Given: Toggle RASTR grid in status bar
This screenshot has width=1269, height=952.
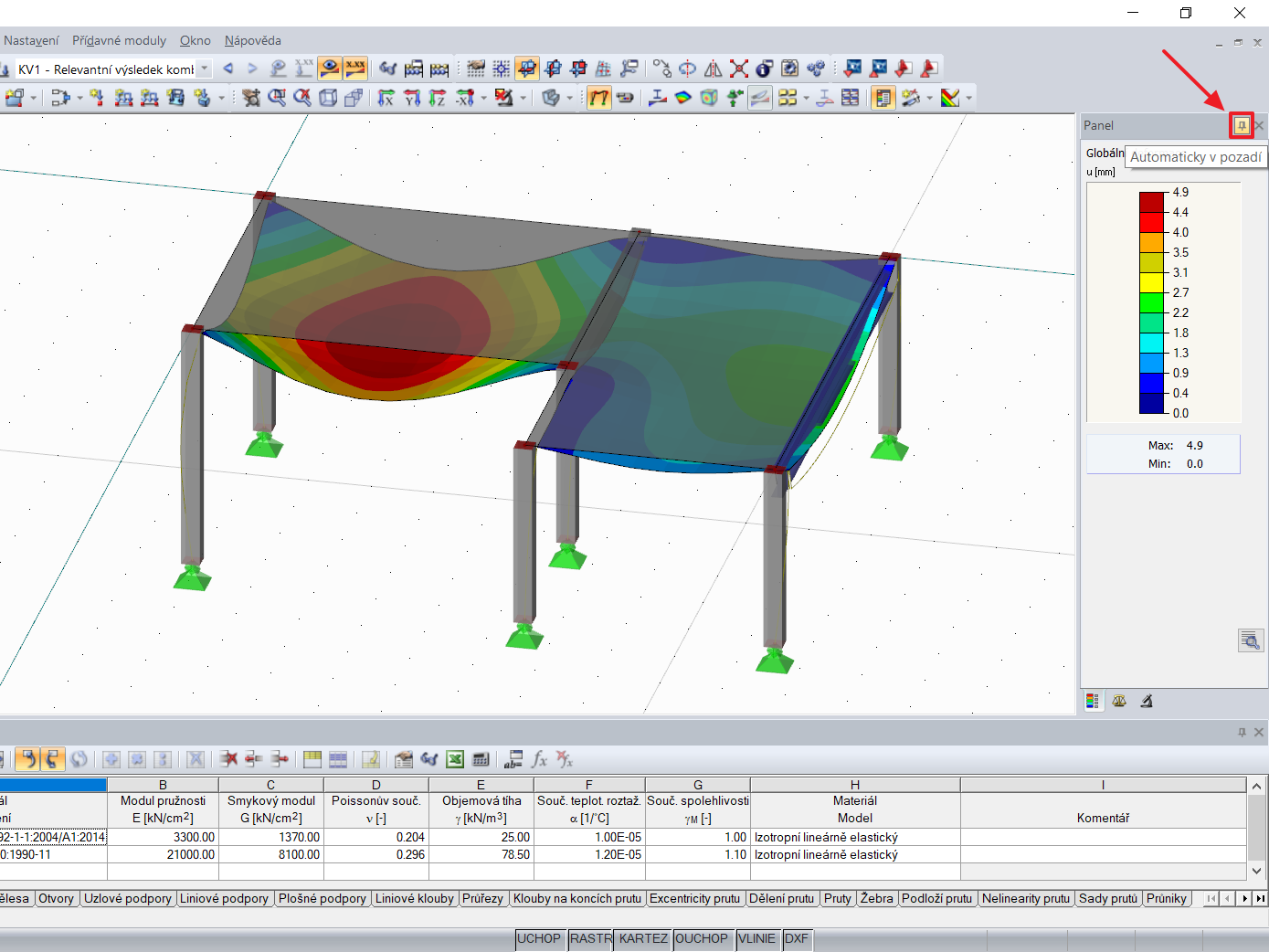Looking at the screenshot, I should tap(591, 938).
